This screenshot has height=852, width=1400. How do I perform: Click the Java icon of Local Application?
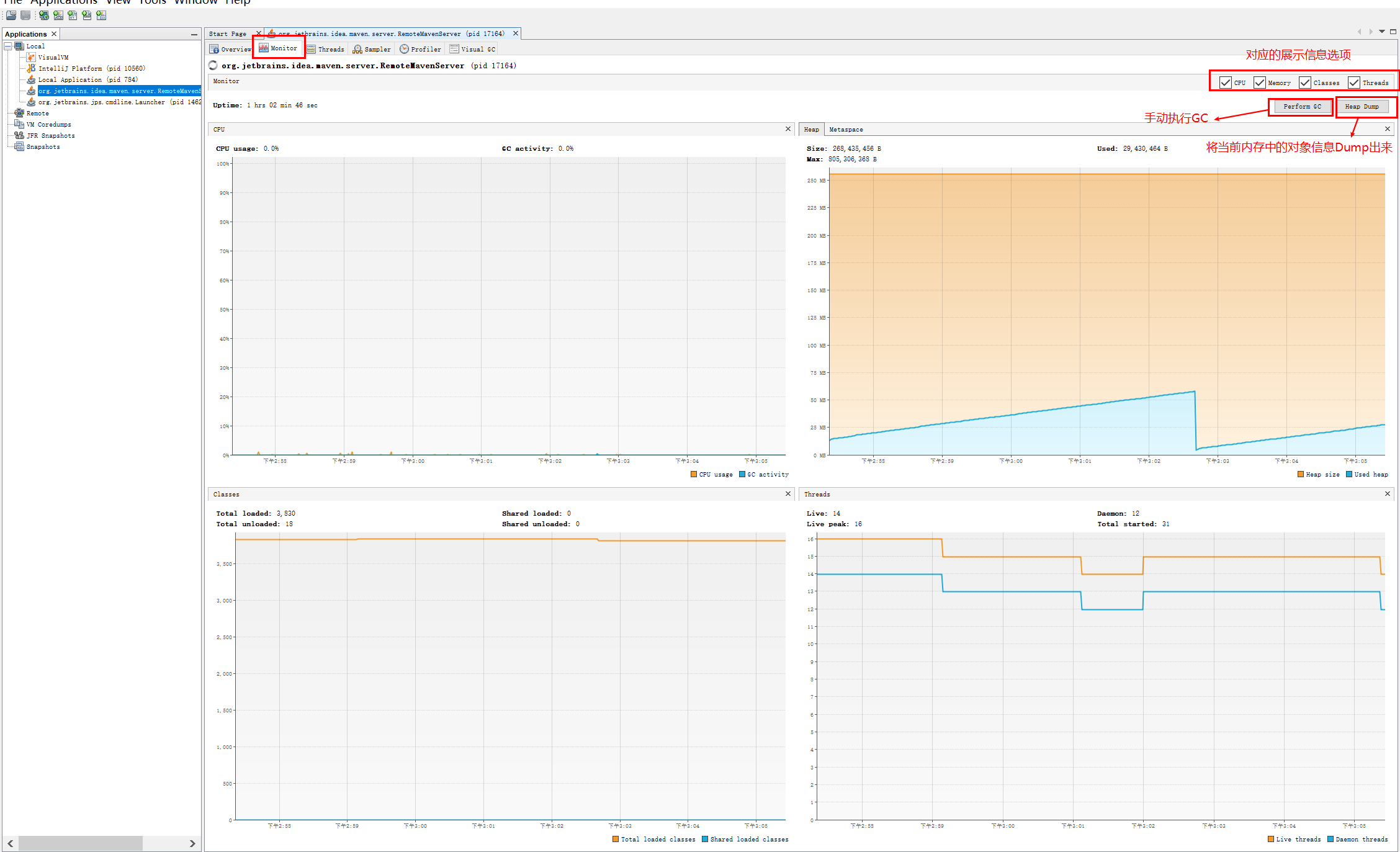coord(31,79)
